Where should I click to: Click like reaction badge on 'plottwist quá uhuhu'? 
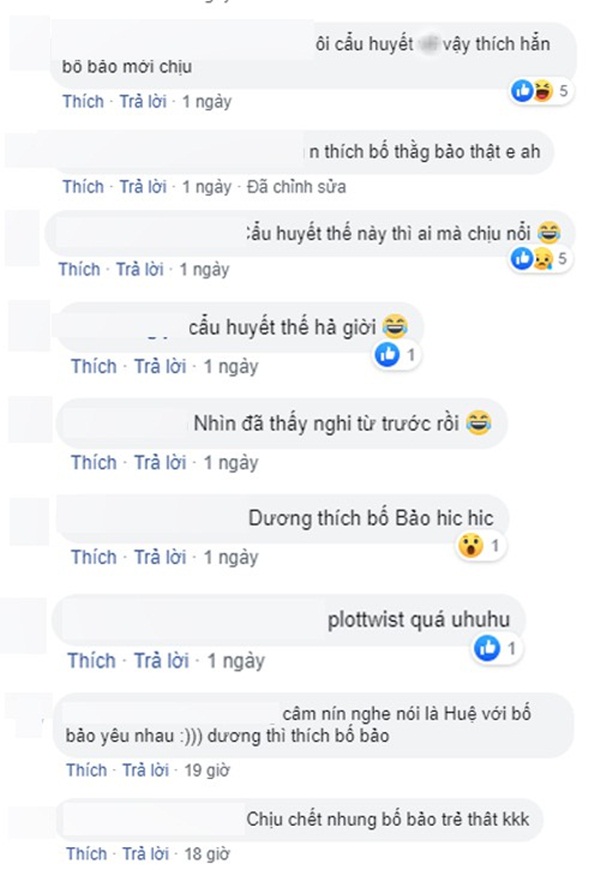487,649
